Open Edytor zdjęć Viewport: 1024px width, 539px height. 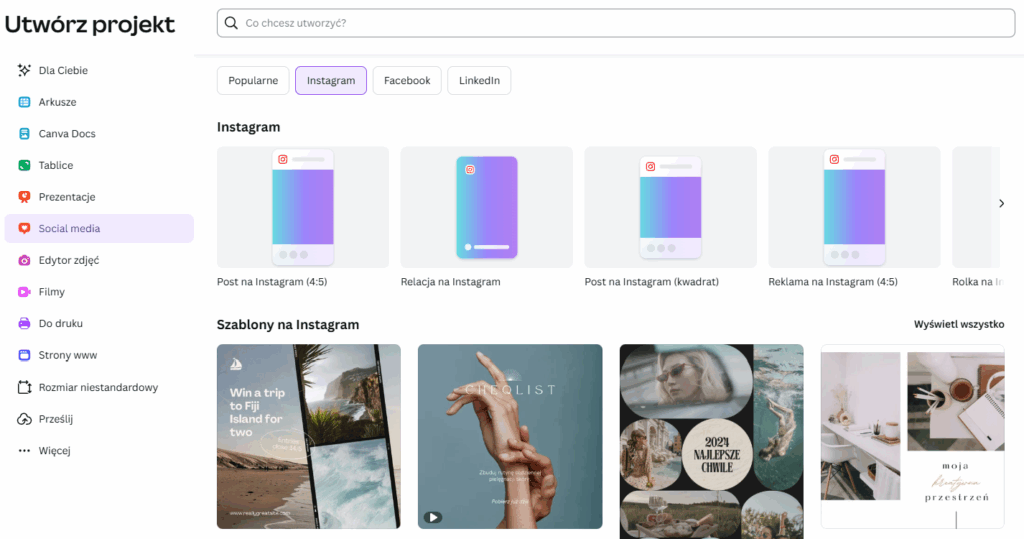click(99, 260)
